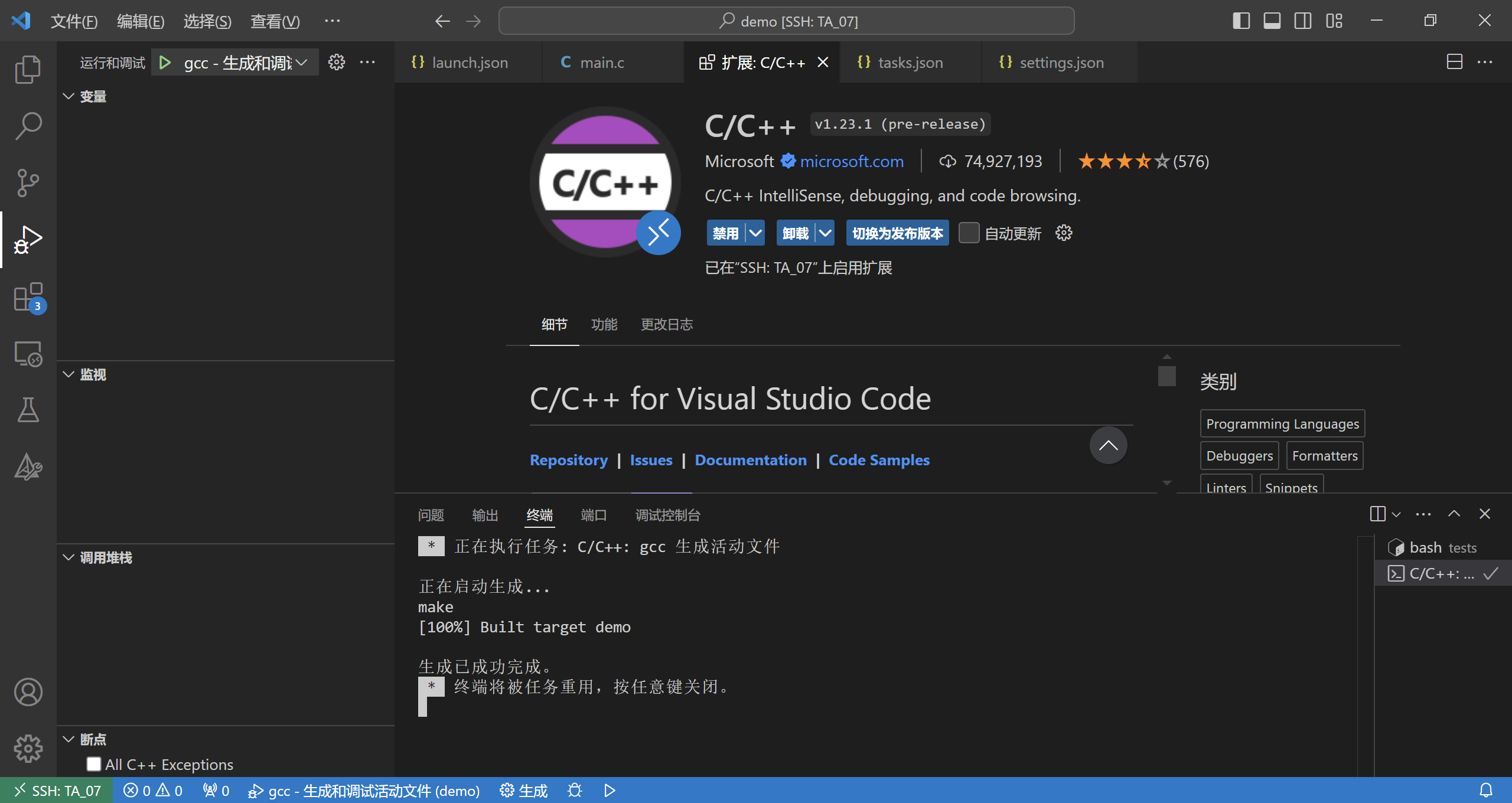This screenshot has height=803, width=1512.
Task: Click the scroll-to-top round button
Action: point(1108,445)
